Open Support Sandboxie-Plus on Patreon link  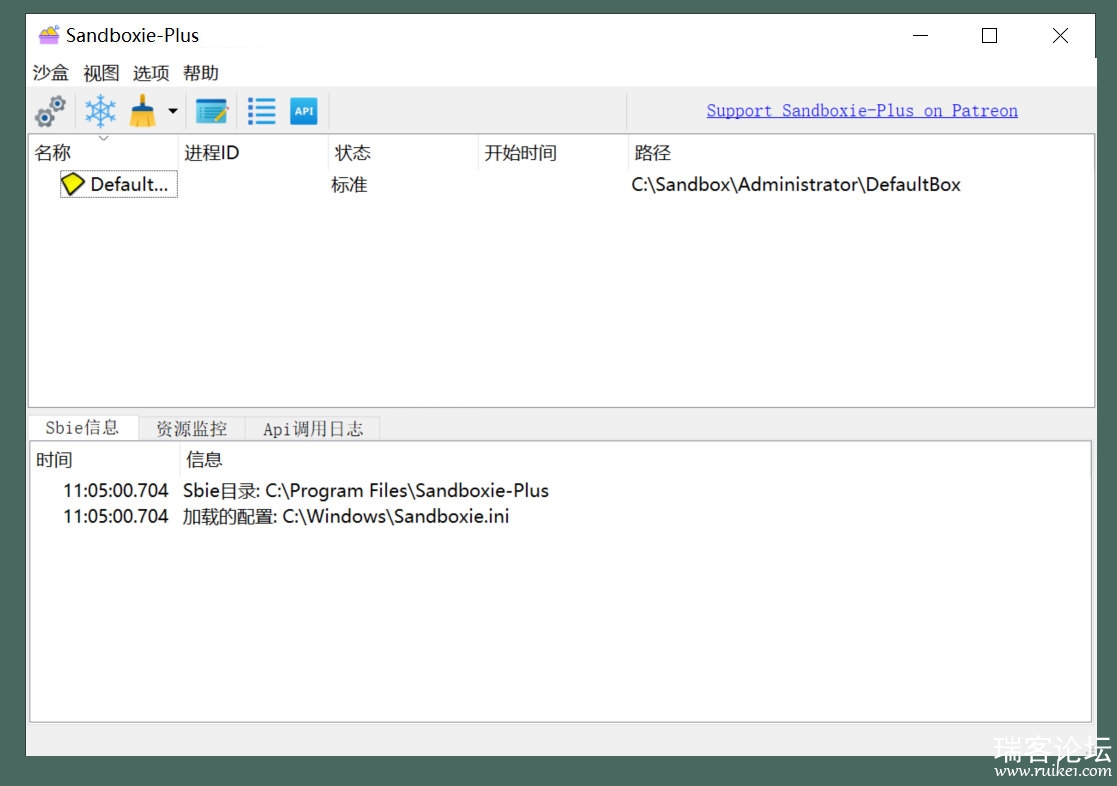[x=862, y=110]
